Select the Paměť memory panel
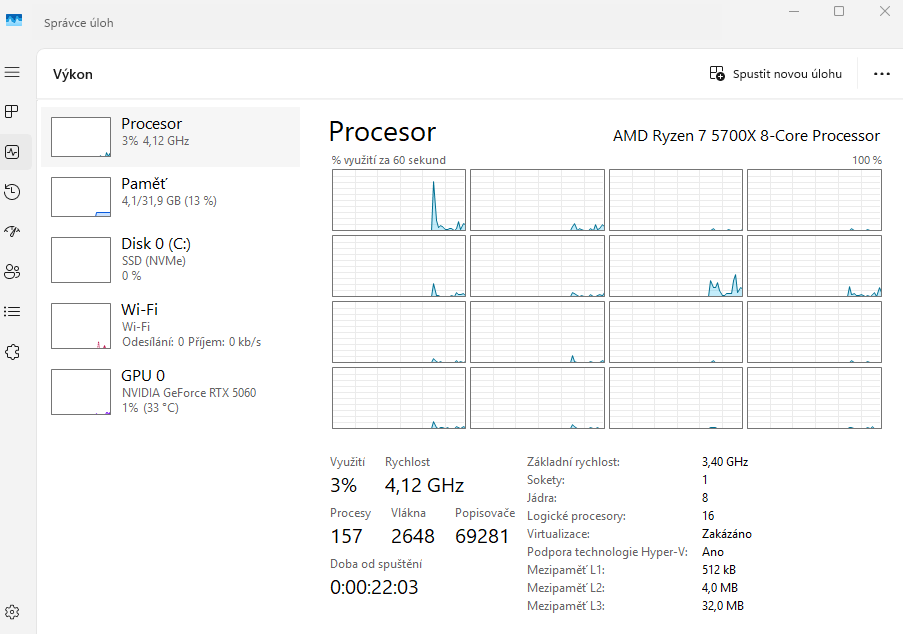Image resolution: width=903 pixels, height=634 pixels. pos(170,192)
